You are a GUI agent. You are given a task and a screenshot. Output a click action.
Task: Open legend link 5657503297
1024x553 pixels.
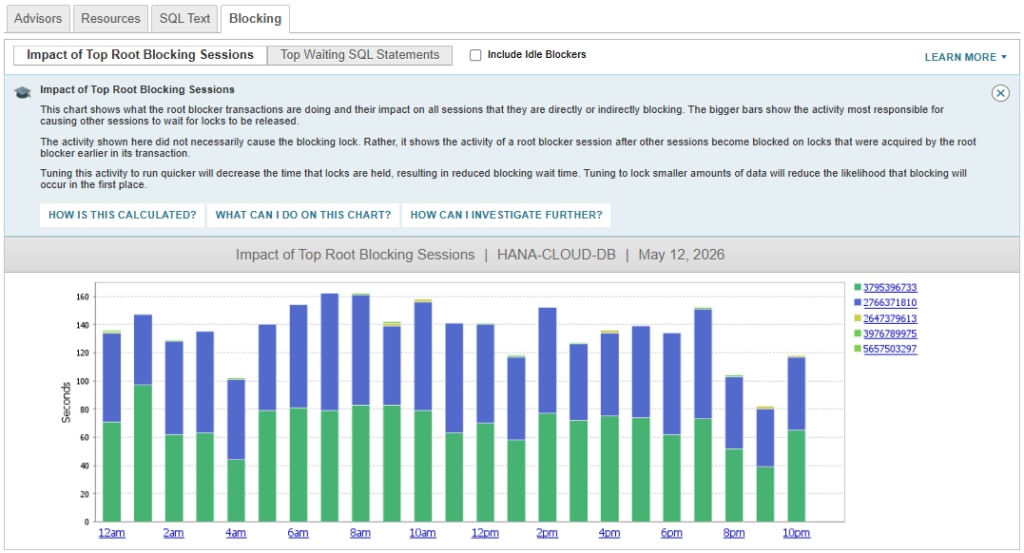(x=889, y=349)
